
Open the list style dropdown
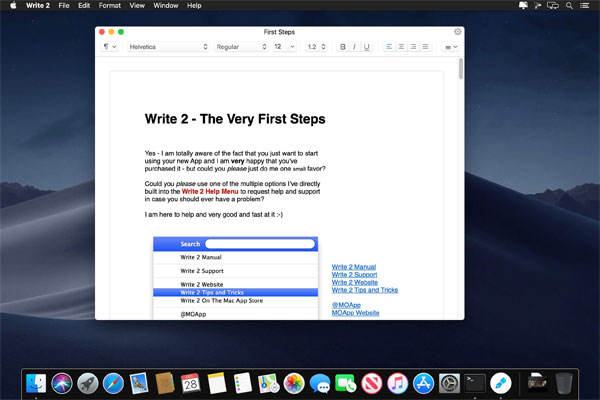[x=451, y=47]
